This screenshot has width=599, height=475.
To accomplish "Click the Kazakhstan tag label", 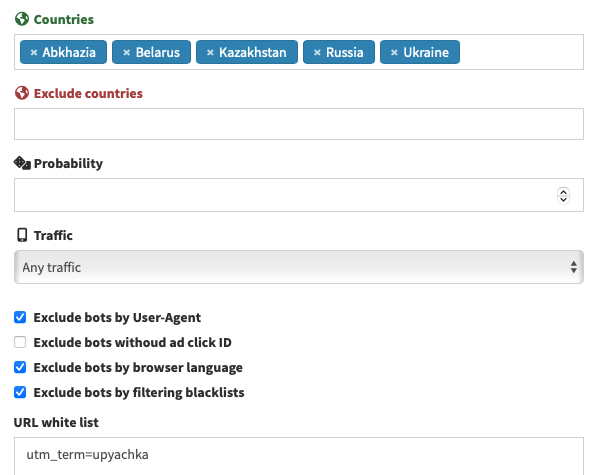I will point(253,52).
